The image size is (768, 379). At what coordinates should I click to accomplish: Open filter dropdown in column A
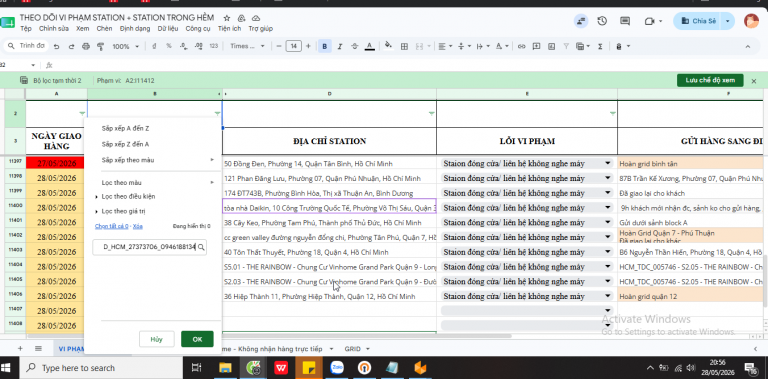click(x=82, y=114)
